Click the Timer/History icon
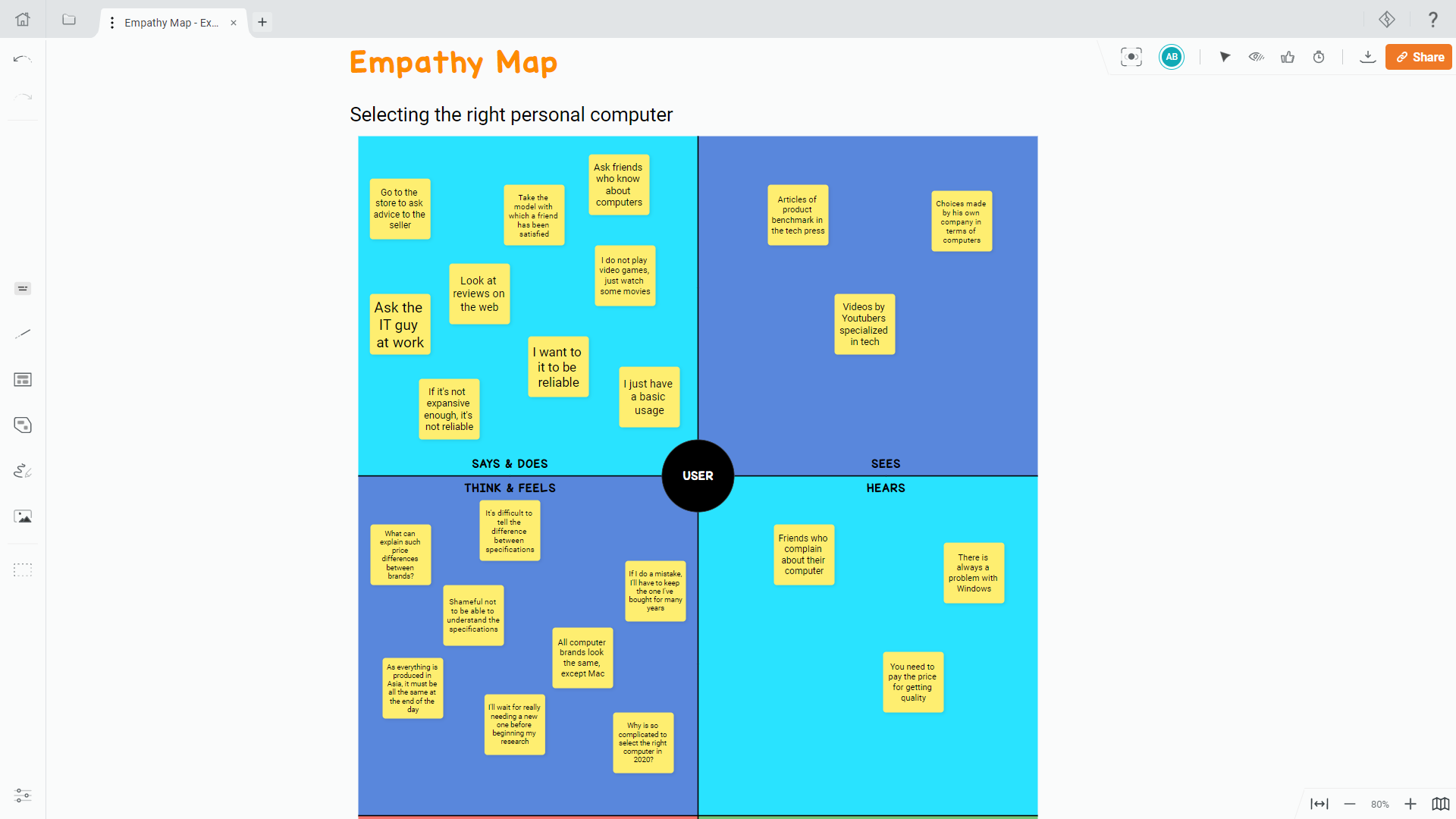 click(1319, 56)
